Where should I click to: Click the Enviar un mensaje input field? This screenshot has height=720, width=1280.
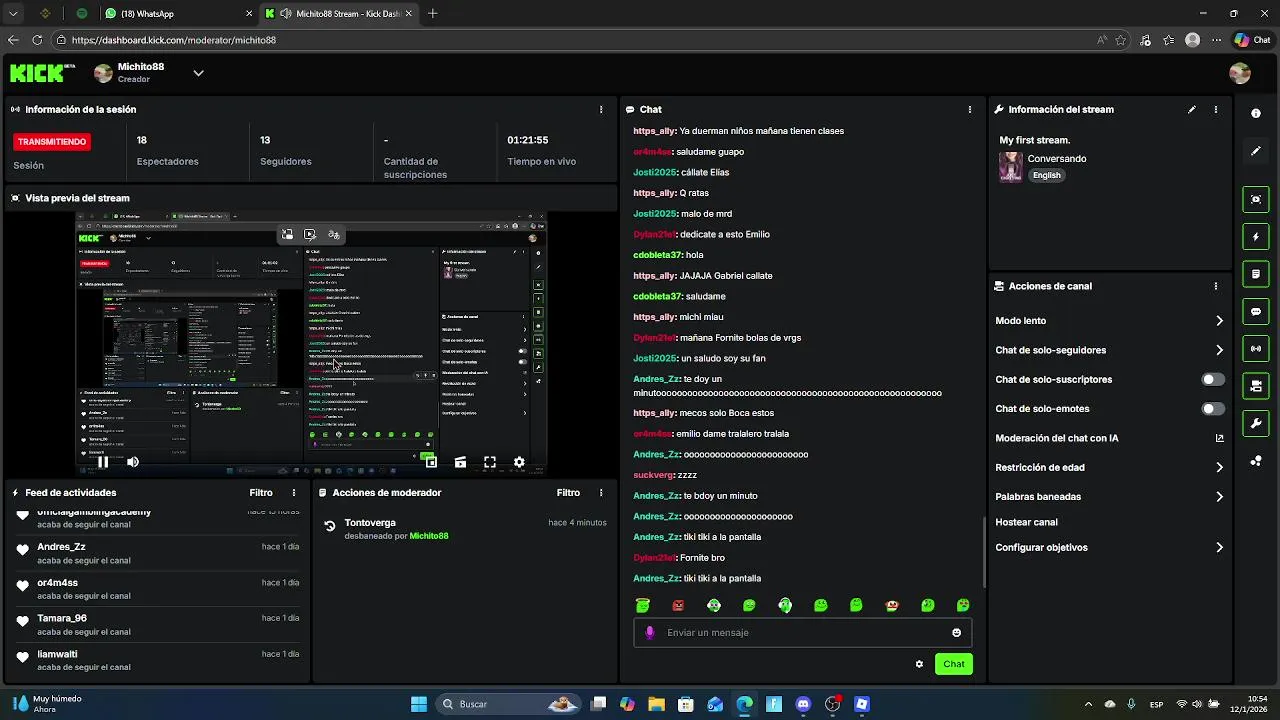tap(803, 633)
